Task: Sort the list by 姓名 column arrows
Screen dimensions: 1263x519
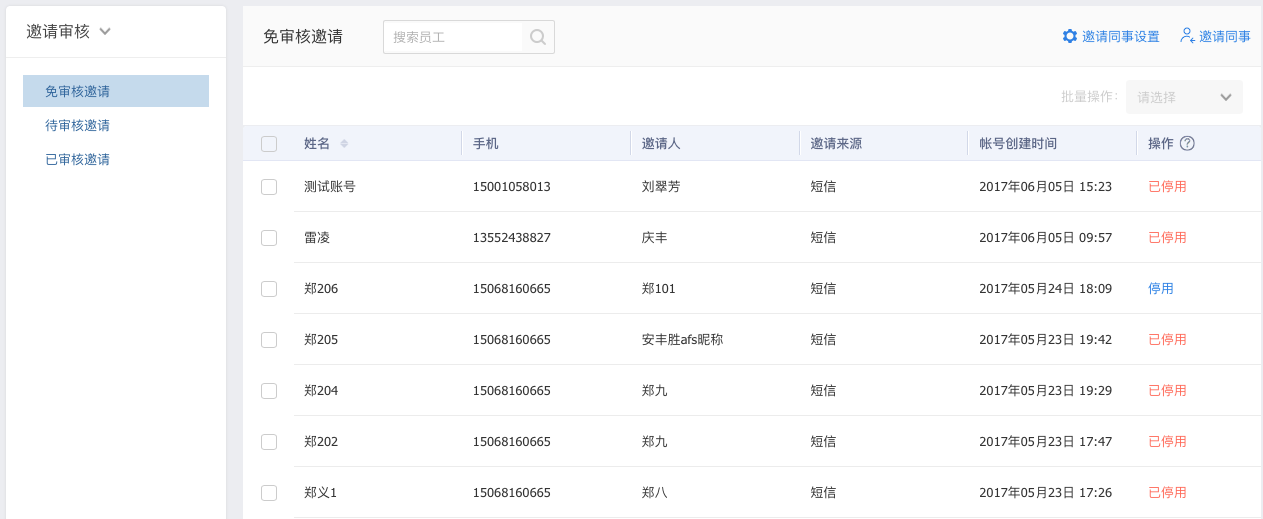Action: point(344,143)
